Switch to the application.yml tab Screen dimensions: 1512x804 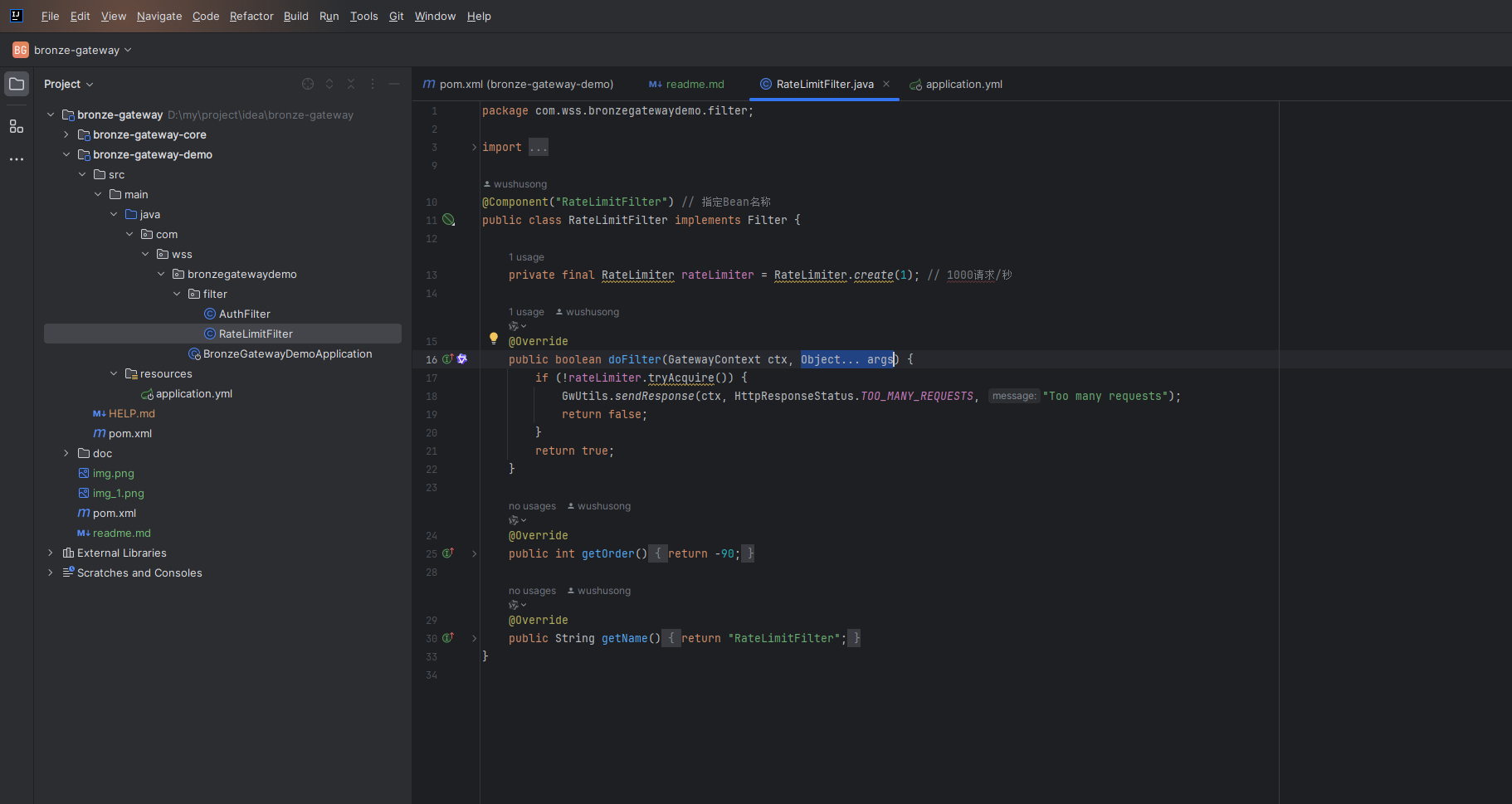[963, 84]
